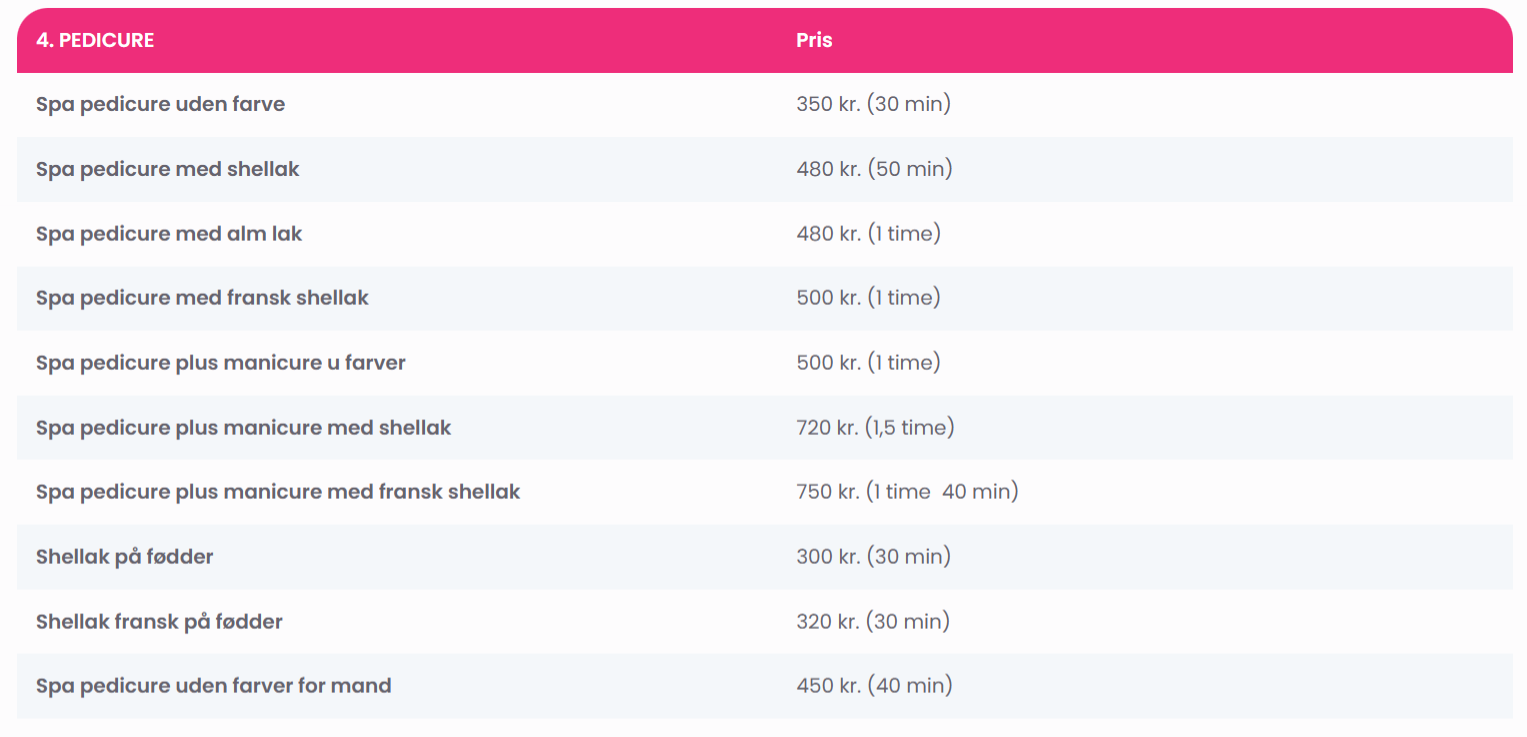Click the '450 kr. (40 min)' price

pyautogui.click(x=874, y=686)
